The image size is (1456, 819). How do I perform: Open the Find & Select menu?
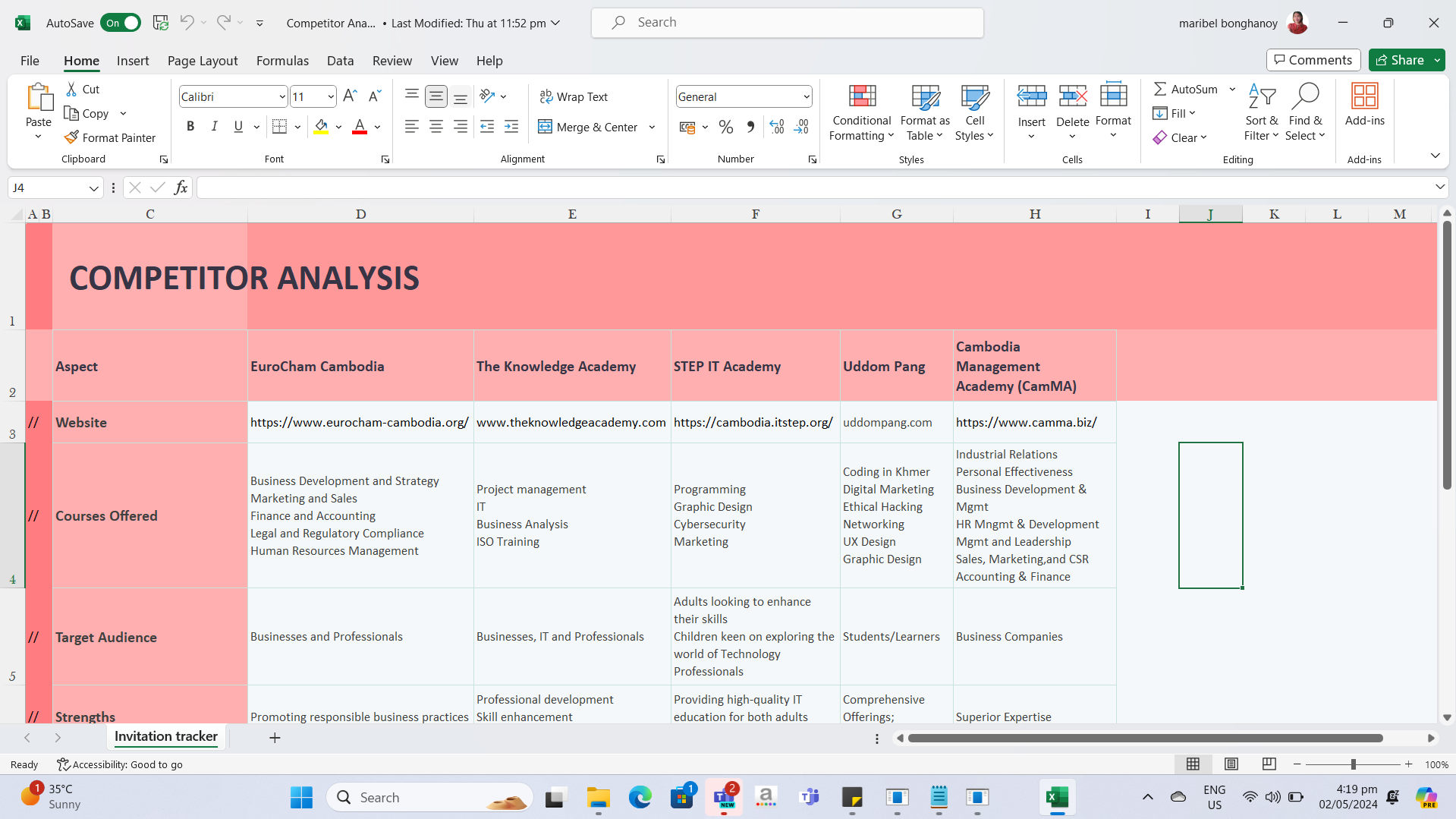click(1306, 113)
